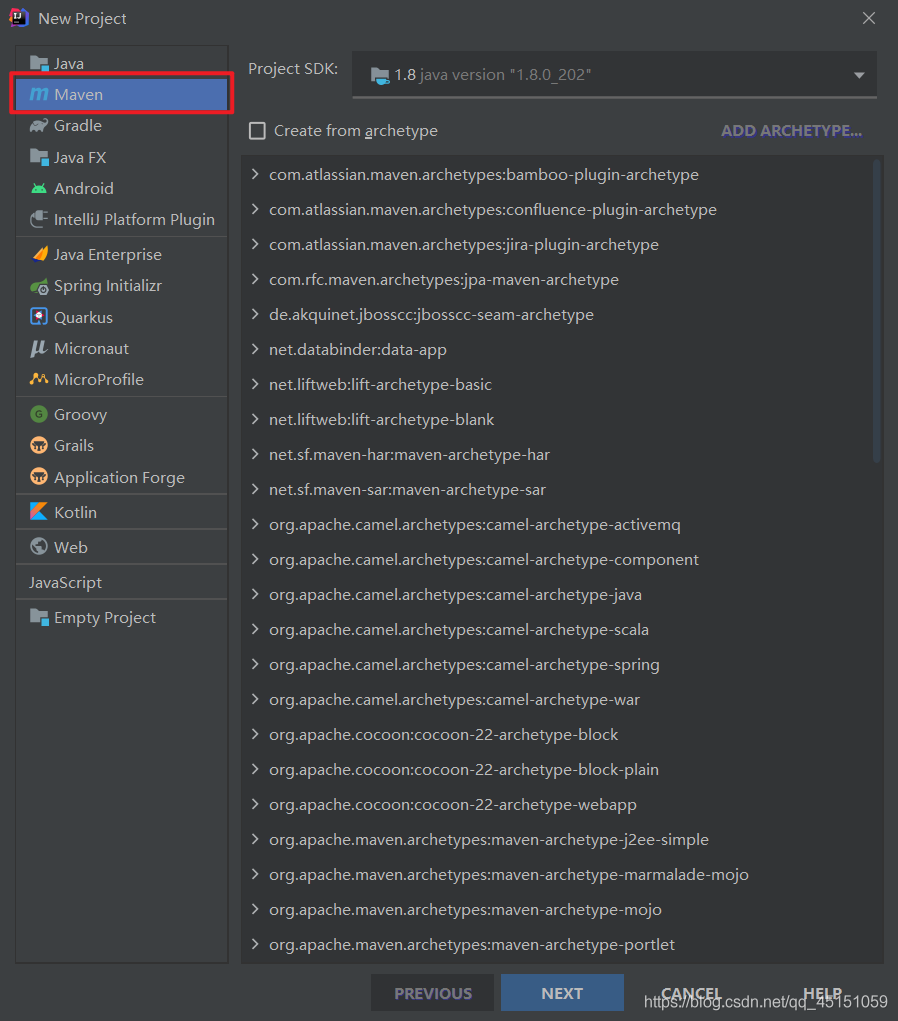Enable Create from archetype checkbox
The width and height of the screenshot is (898, 1021).
(x=257, y=131)
